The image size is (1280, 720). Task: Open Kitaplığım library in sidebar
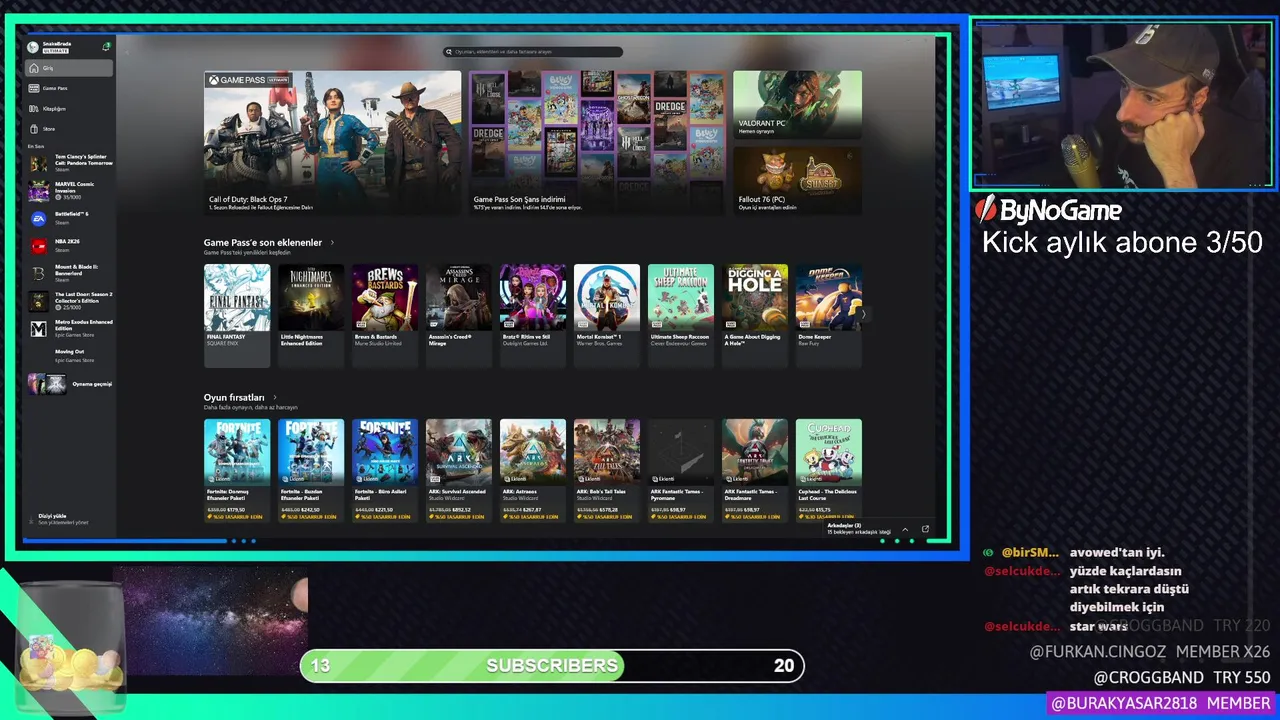(69, 108)
